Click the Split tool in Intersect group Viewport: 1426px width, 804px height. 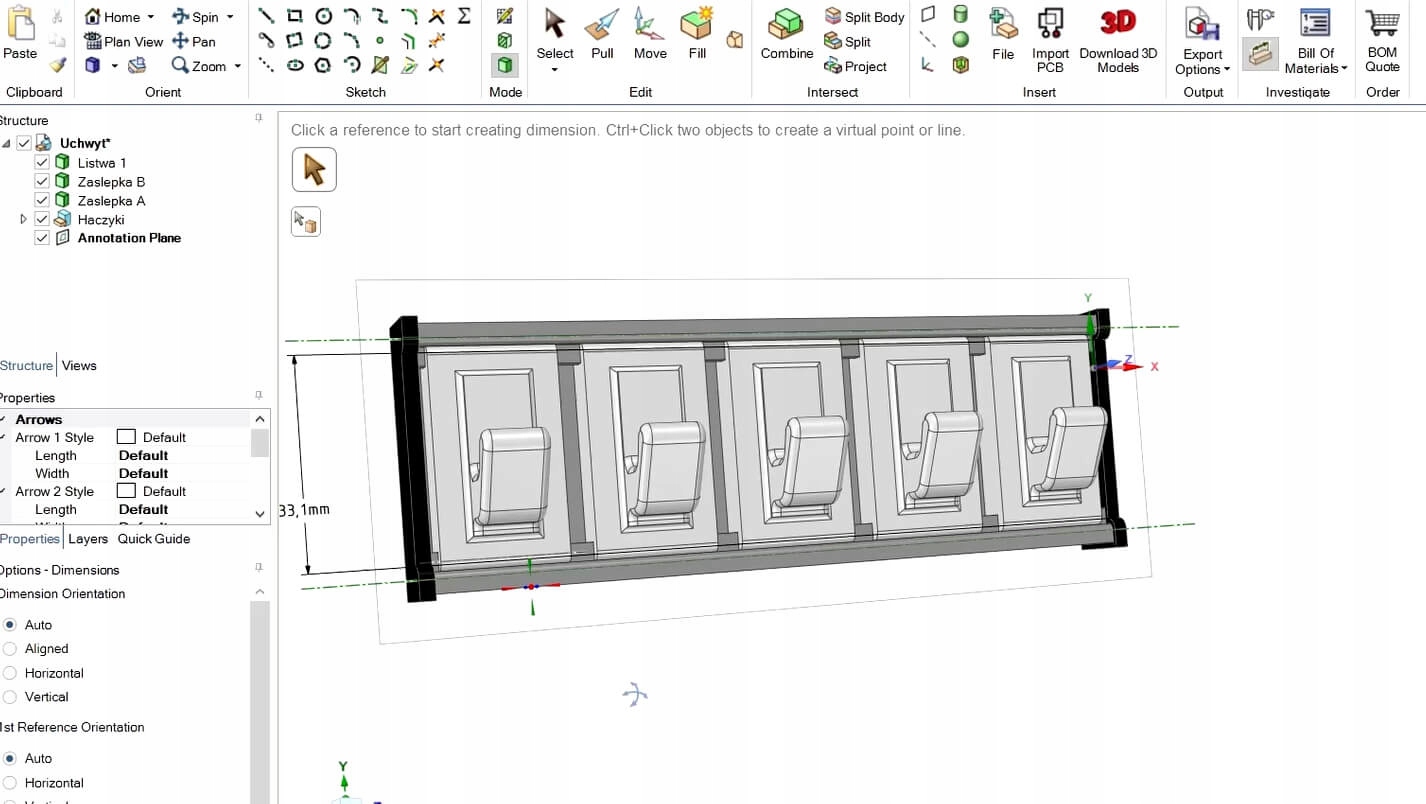click(847, 42)
